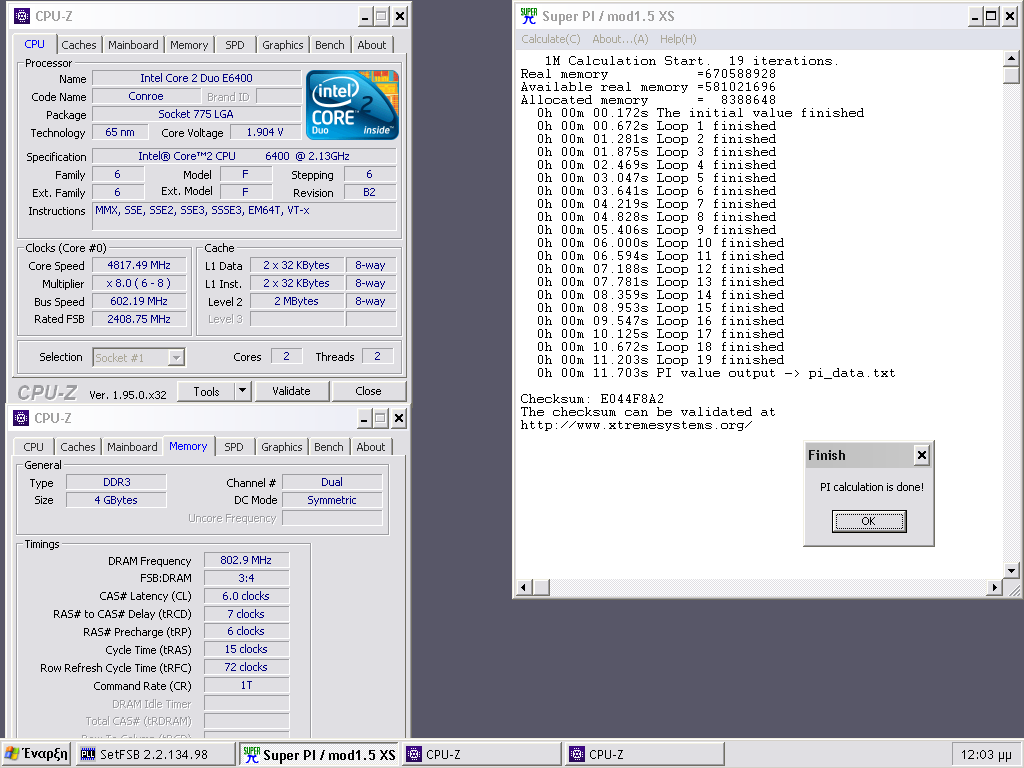This screenshot has width=1024, height=768.
Task: Click FSB:DRAM ratio value 3:4
Action: (246, 578)
